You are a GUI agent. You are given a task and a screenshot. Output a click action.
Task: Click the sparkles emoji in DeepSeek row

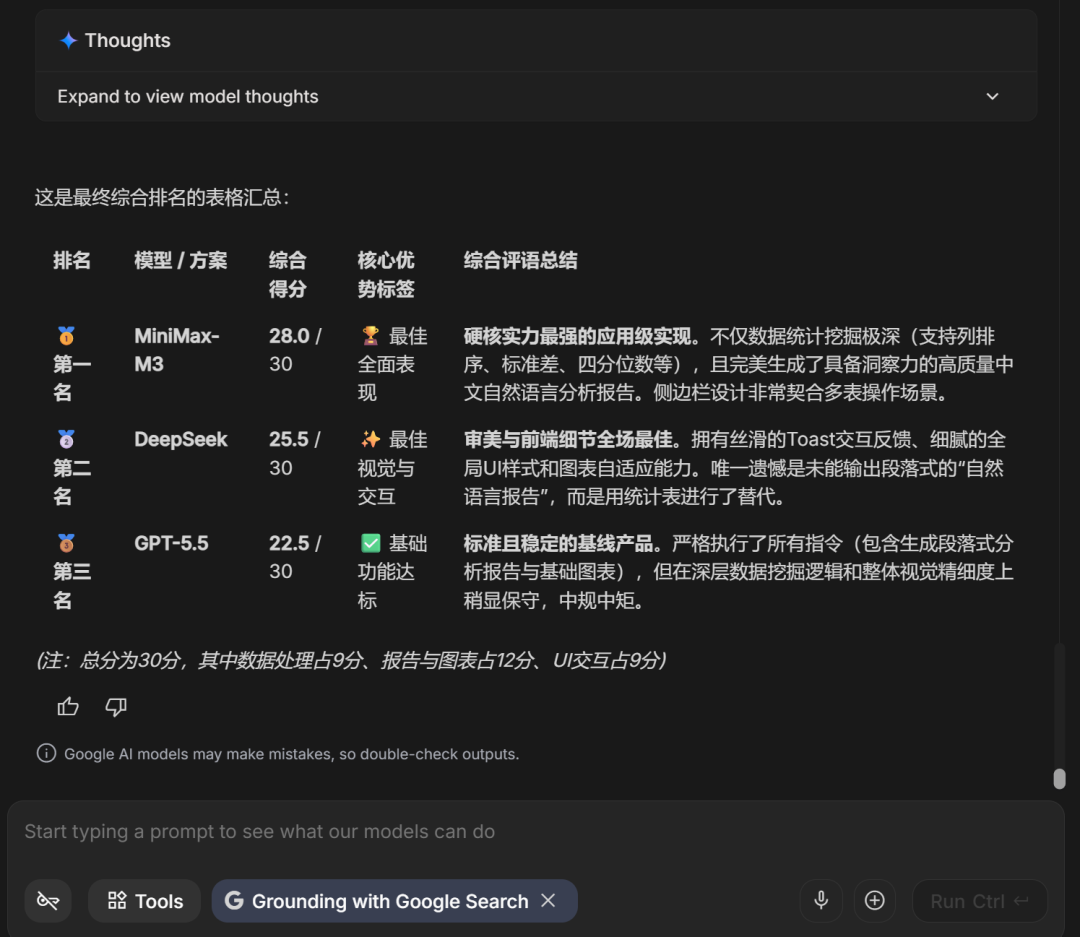tap(371, 439)
